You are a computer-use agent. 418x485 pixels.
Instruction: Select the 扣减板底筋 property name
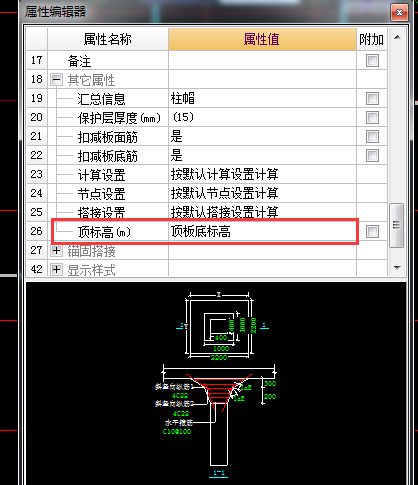(107, 156)
